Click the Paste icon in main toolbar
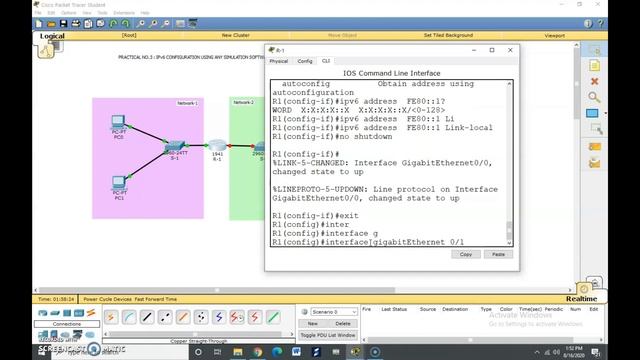Screen dimensions: 640x360 (x=100, y=24)
